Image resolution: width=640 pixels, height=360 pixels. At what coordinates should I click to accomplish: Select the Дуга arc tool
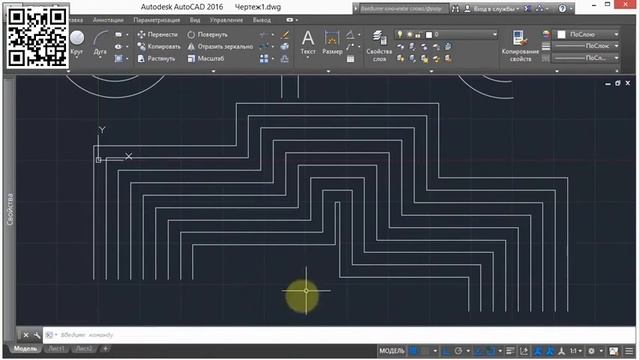click(100, 42)
